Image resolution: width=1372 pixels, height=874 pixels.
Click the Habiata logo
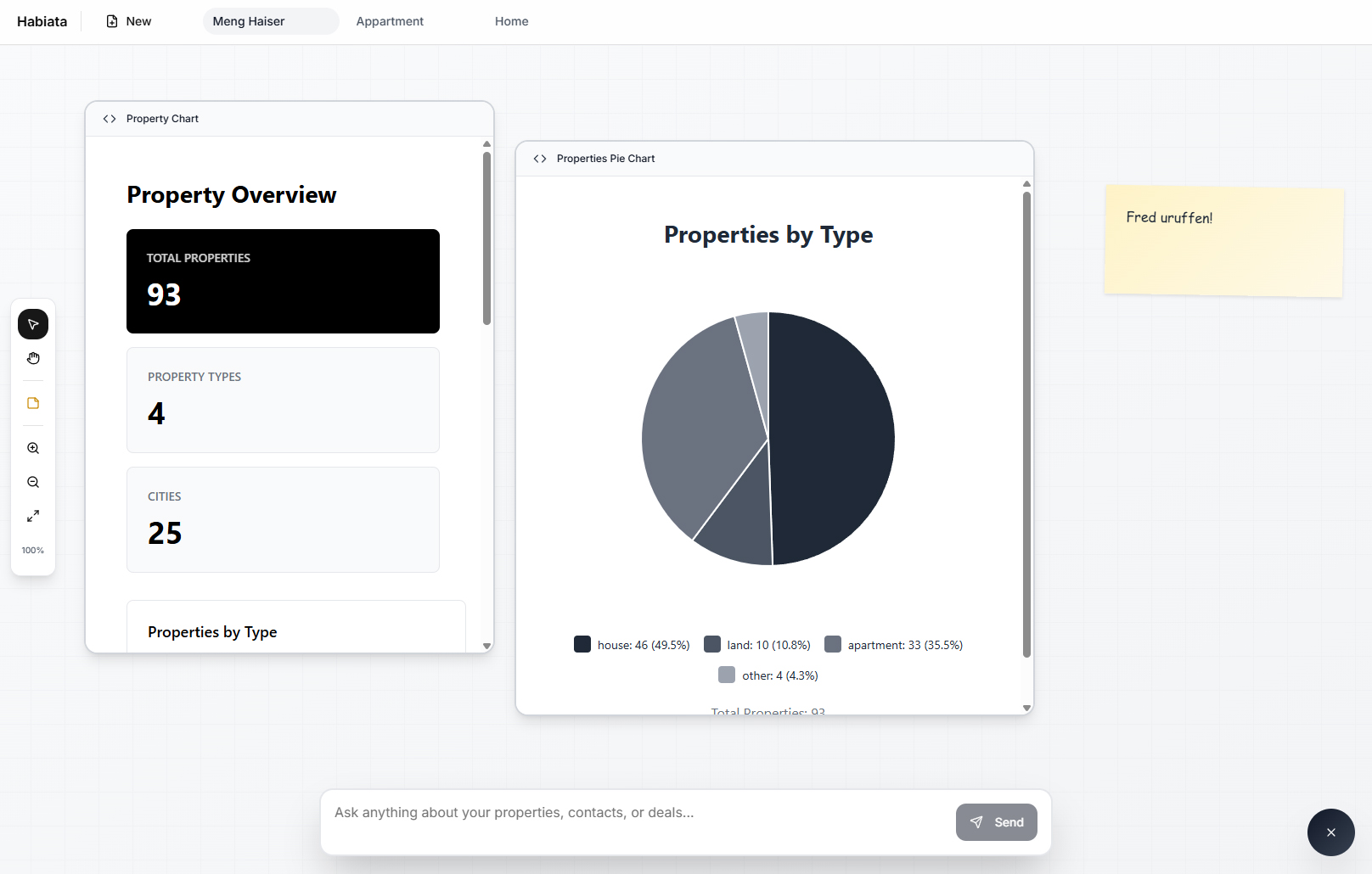pyautogui.click(x=42, y=20)
